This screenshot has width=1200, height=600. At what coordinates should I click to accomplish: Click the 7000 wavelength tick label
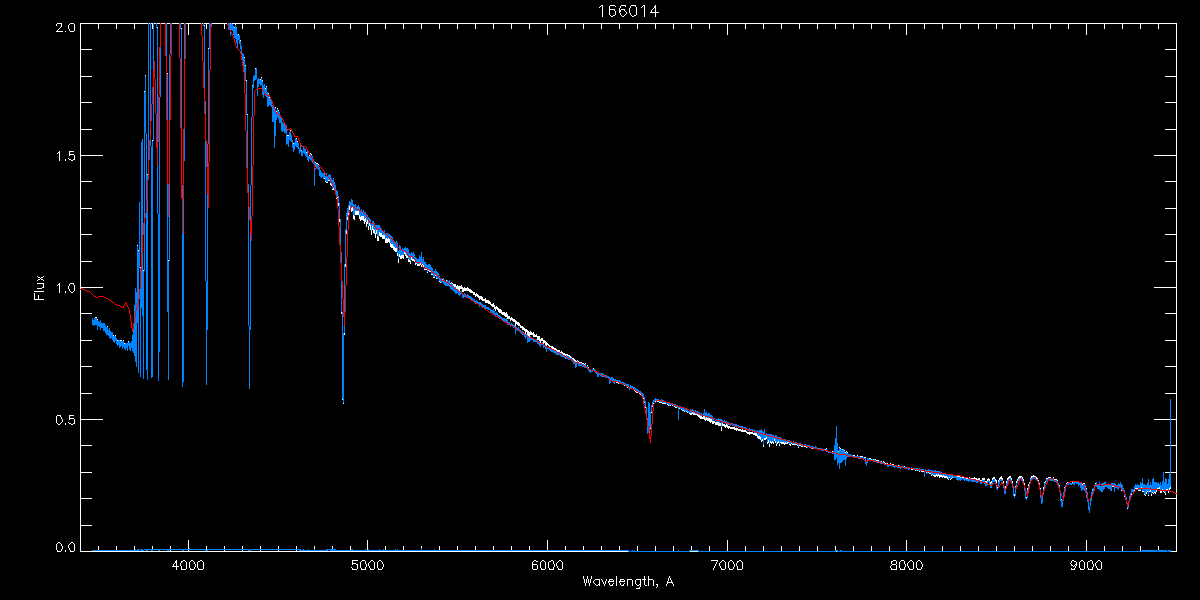click(x=727, y=566)
